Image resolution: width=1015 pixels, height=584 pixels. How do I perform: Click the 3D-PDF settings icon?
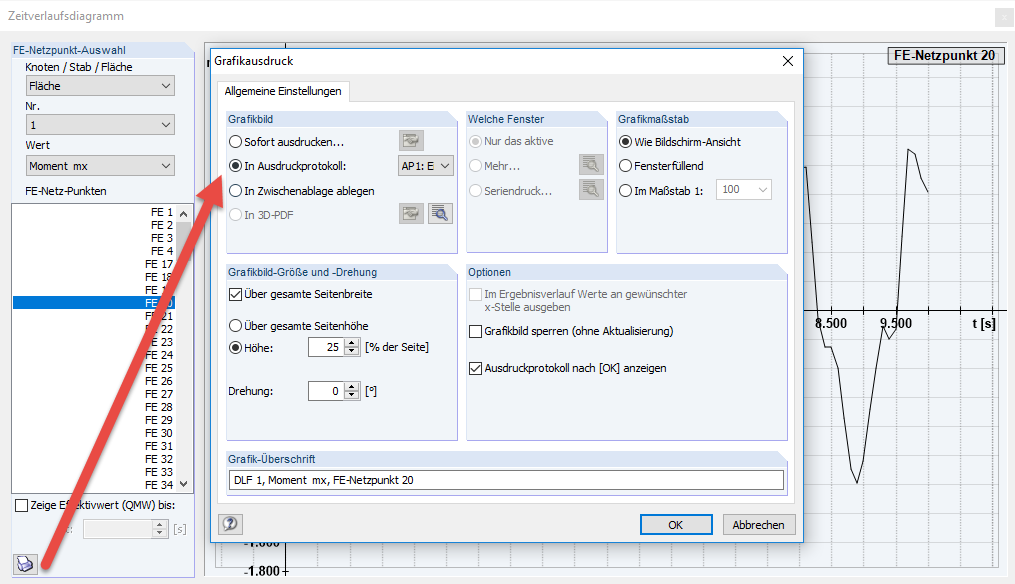[411, 214]
